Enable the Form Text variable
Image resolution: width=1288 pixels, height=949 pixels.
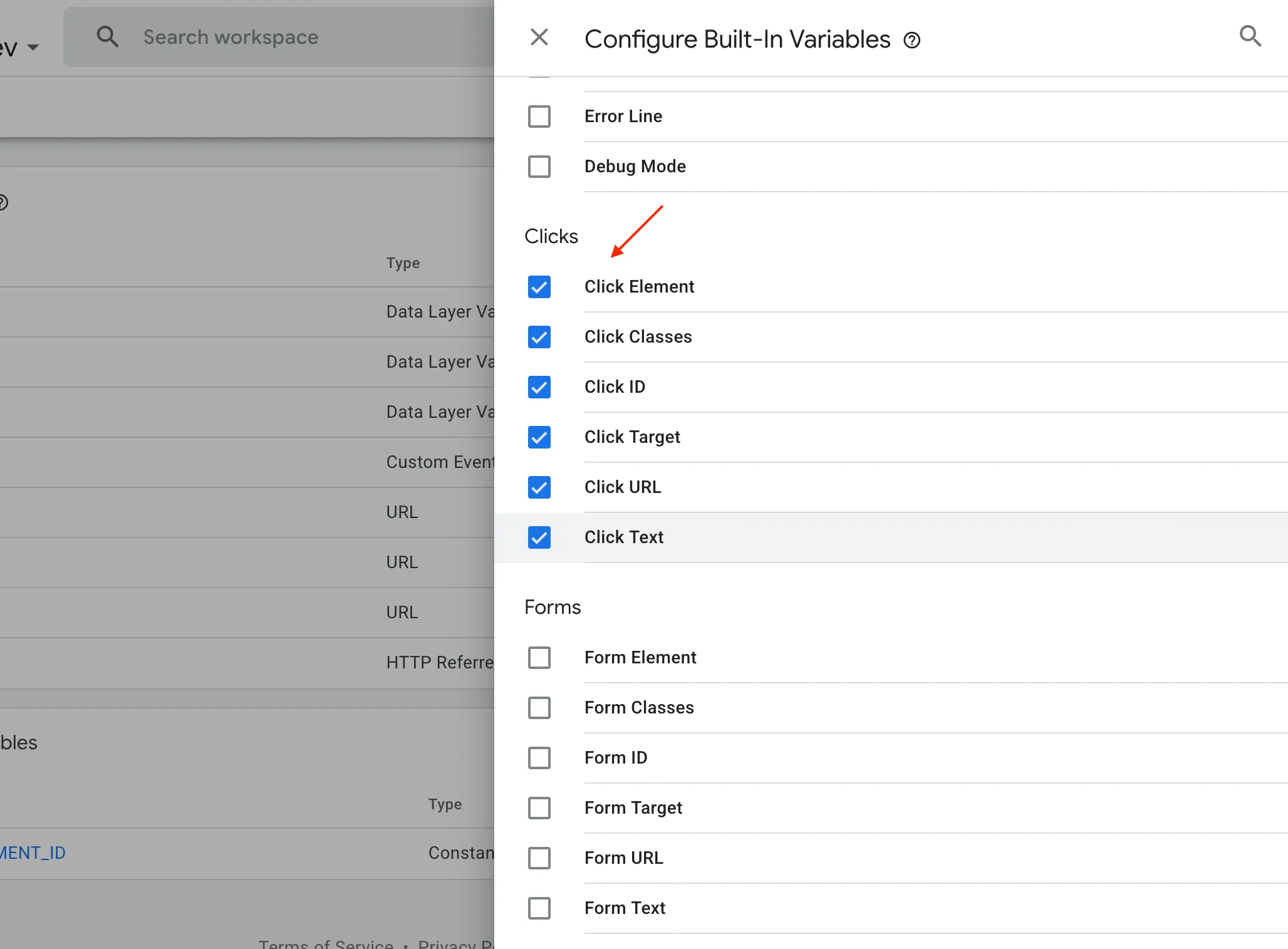click(539, 908)
